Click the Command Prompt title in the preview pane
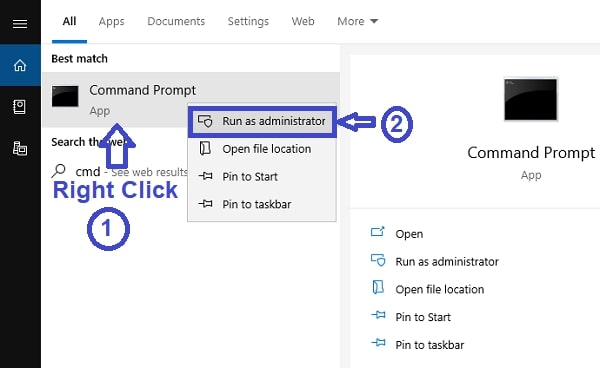Image resolution: width=600 pixels, height=368 pixels. click(531, 153)
